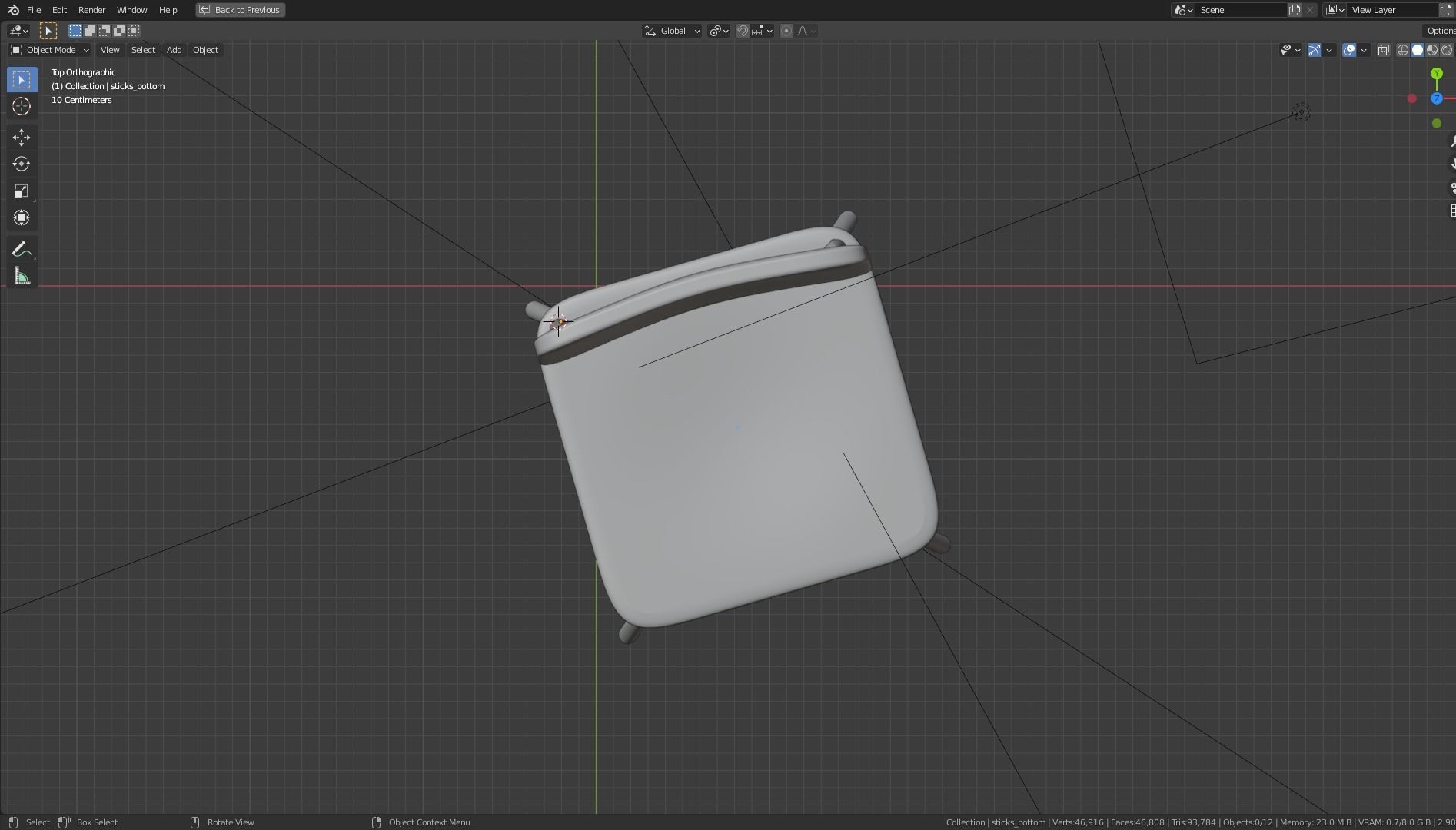Click the light object near top right

click(x=1301, y=112)
